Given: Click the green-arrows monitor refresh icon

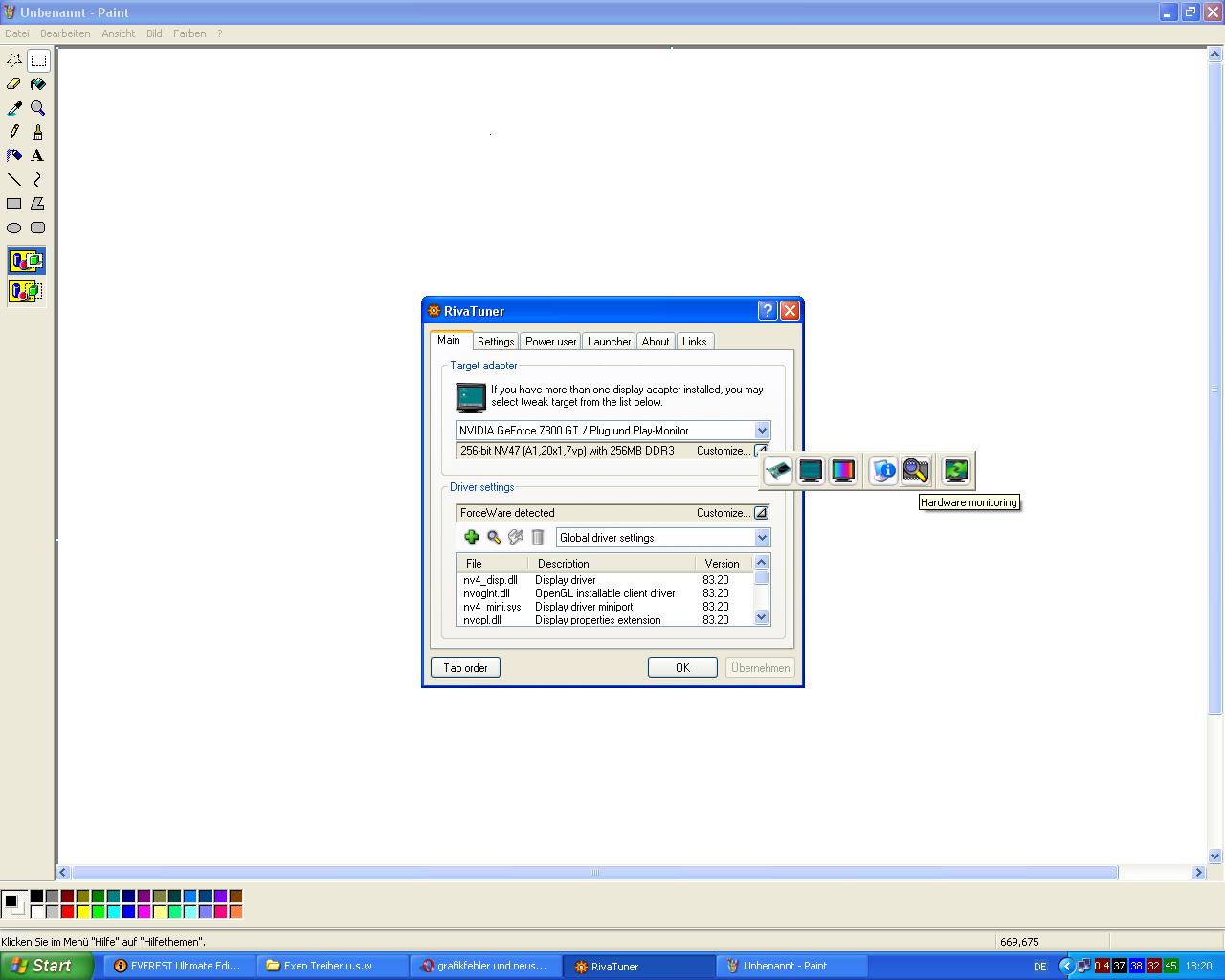Looking at the screenshot, I should (956, 471).
